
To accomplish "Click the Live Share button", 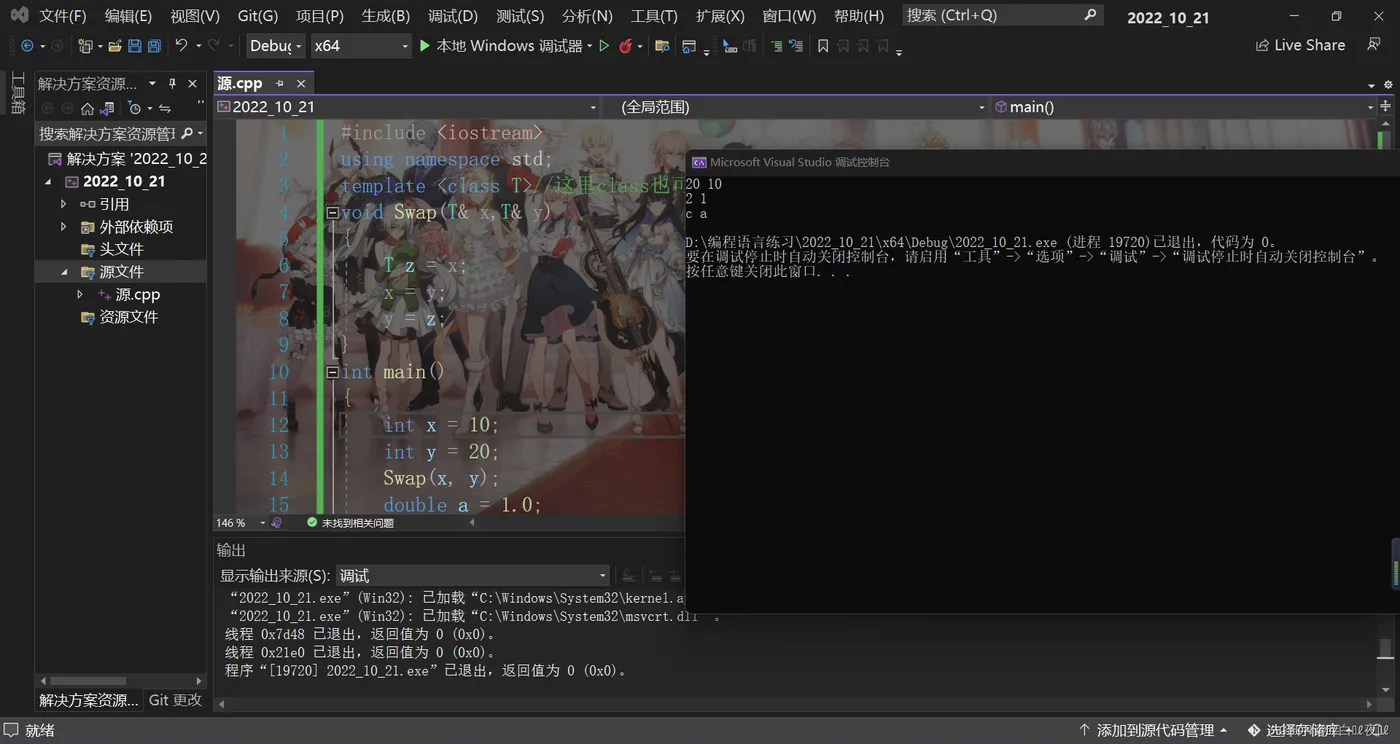I will [1300, 45].
